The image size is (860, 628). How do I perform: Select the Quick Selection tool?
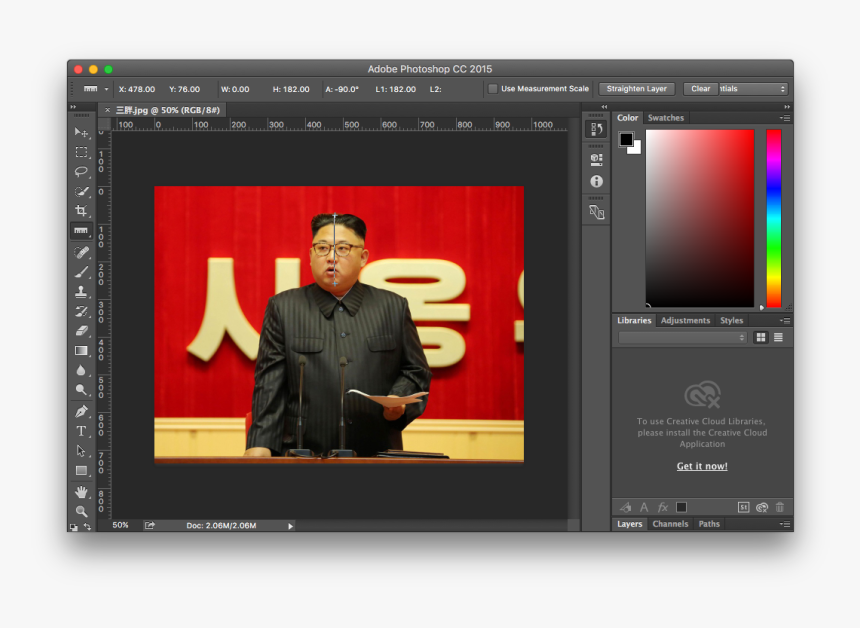click(x=81, y=191)
